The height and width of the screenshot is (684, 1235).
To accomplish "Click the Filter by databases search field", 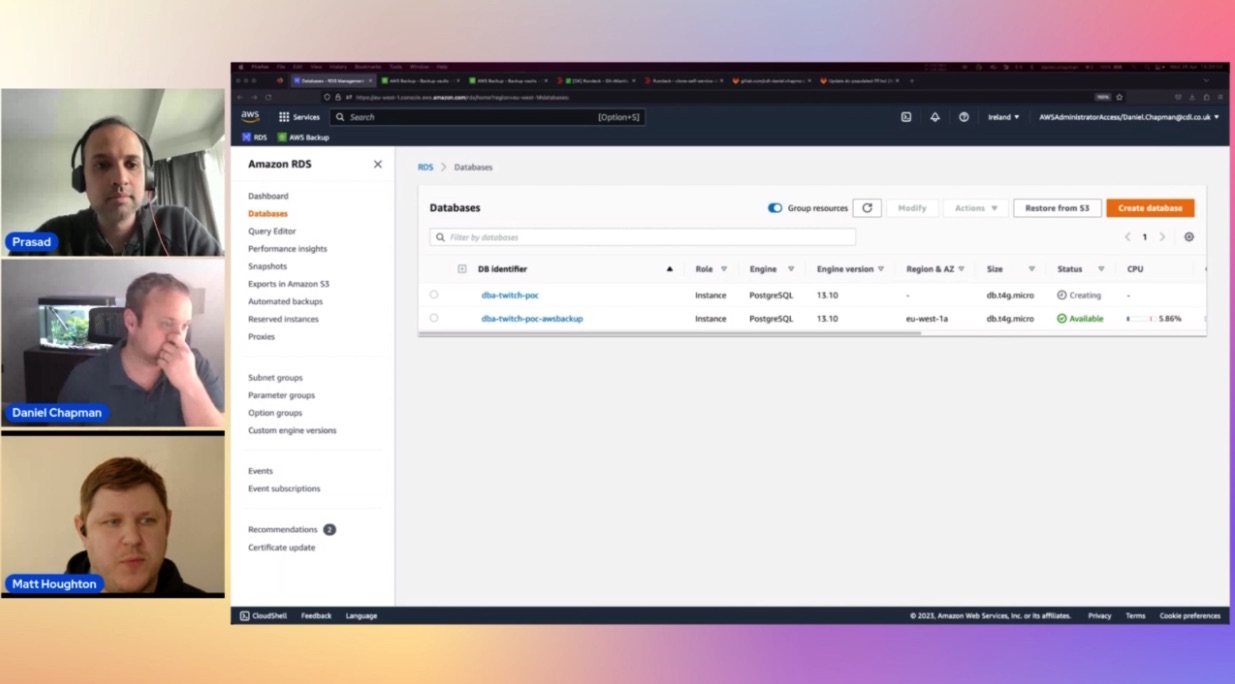I will 643,237.
